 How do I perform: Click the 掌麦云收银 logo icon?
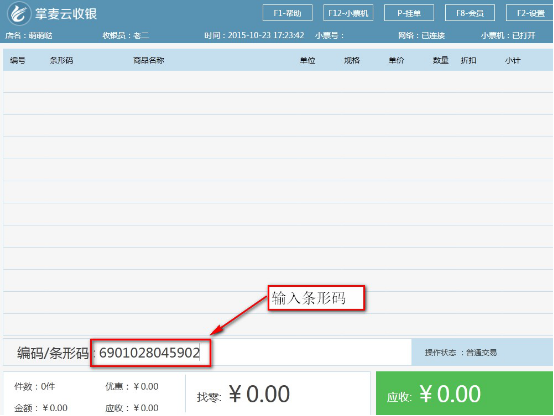pyautogui.click(x=19, y=13)
